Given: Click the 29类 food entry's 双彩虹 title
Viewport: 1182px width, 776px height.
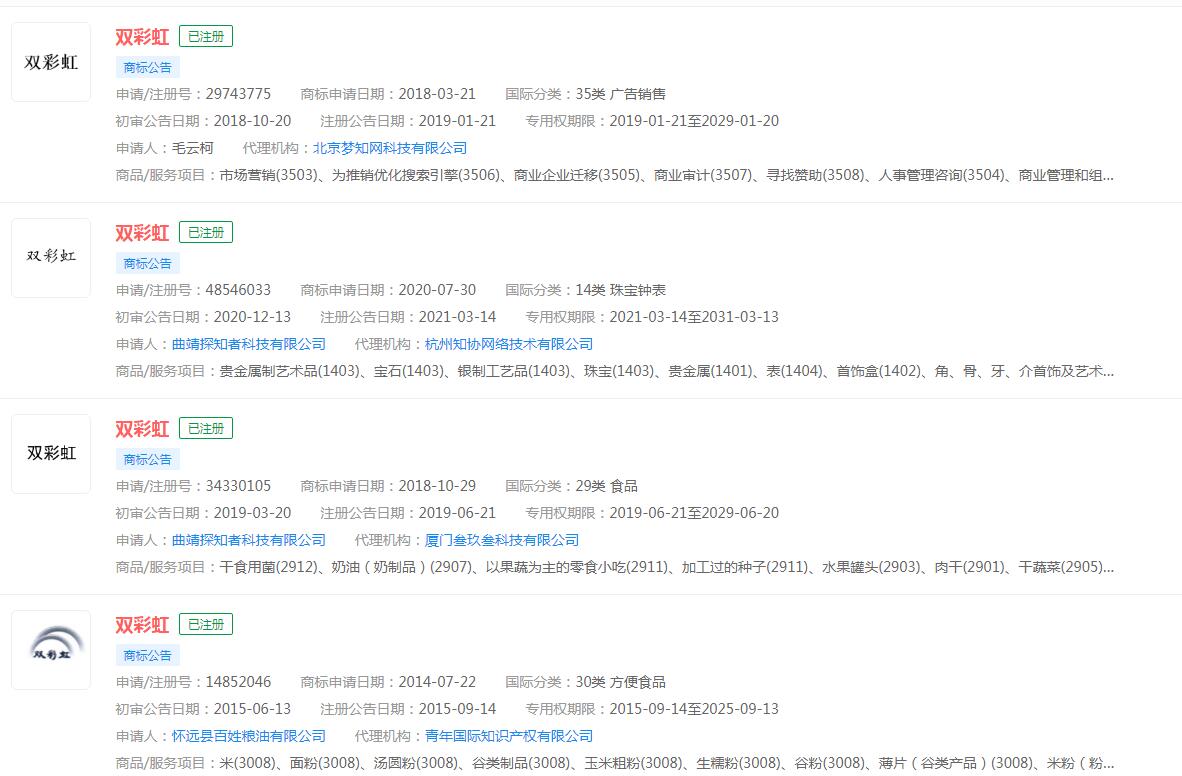Looking at the screenshot, I should pyautogui.click(x=142, y=429).
